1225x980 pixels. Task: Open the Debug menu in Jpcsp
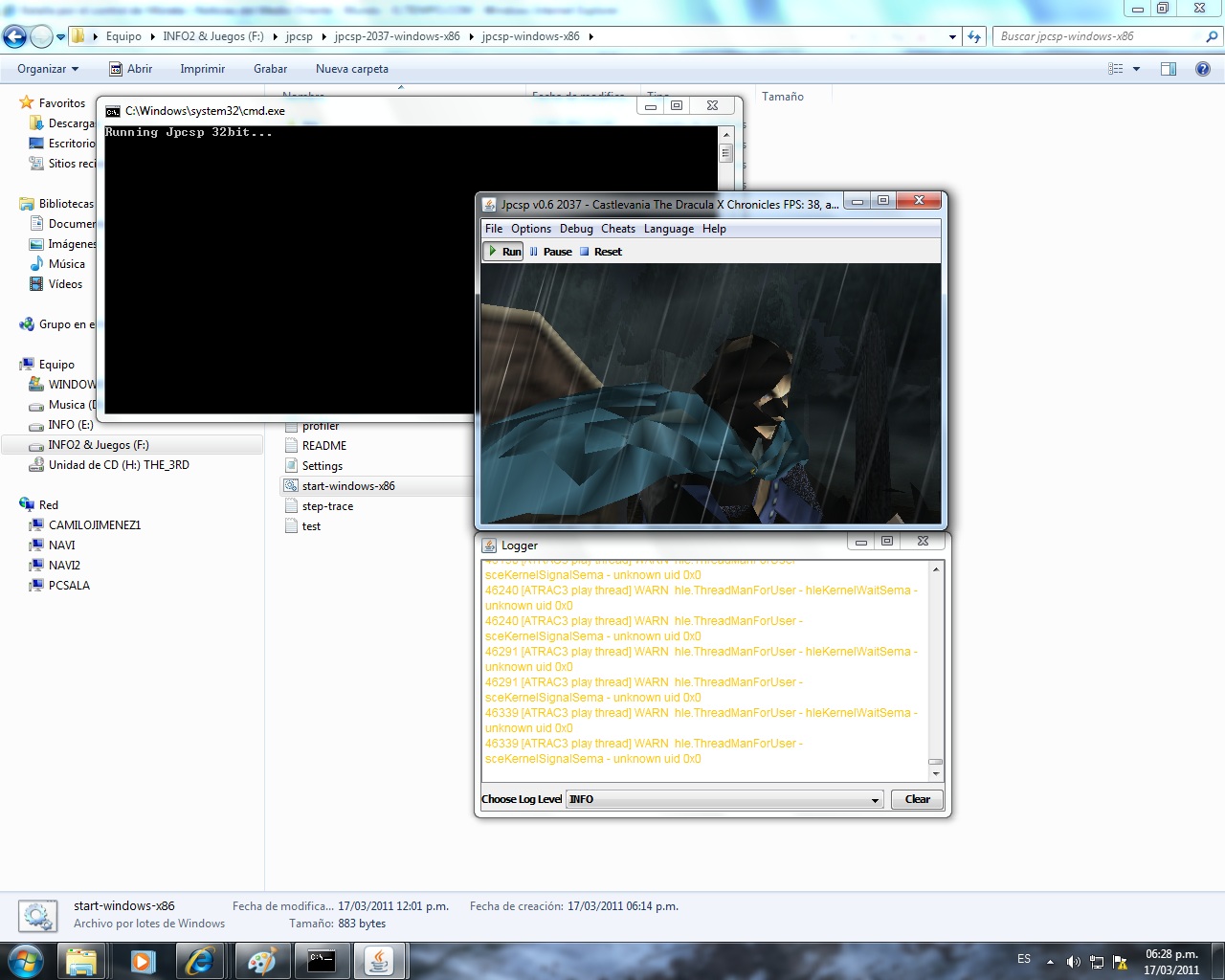pos(576,229)
